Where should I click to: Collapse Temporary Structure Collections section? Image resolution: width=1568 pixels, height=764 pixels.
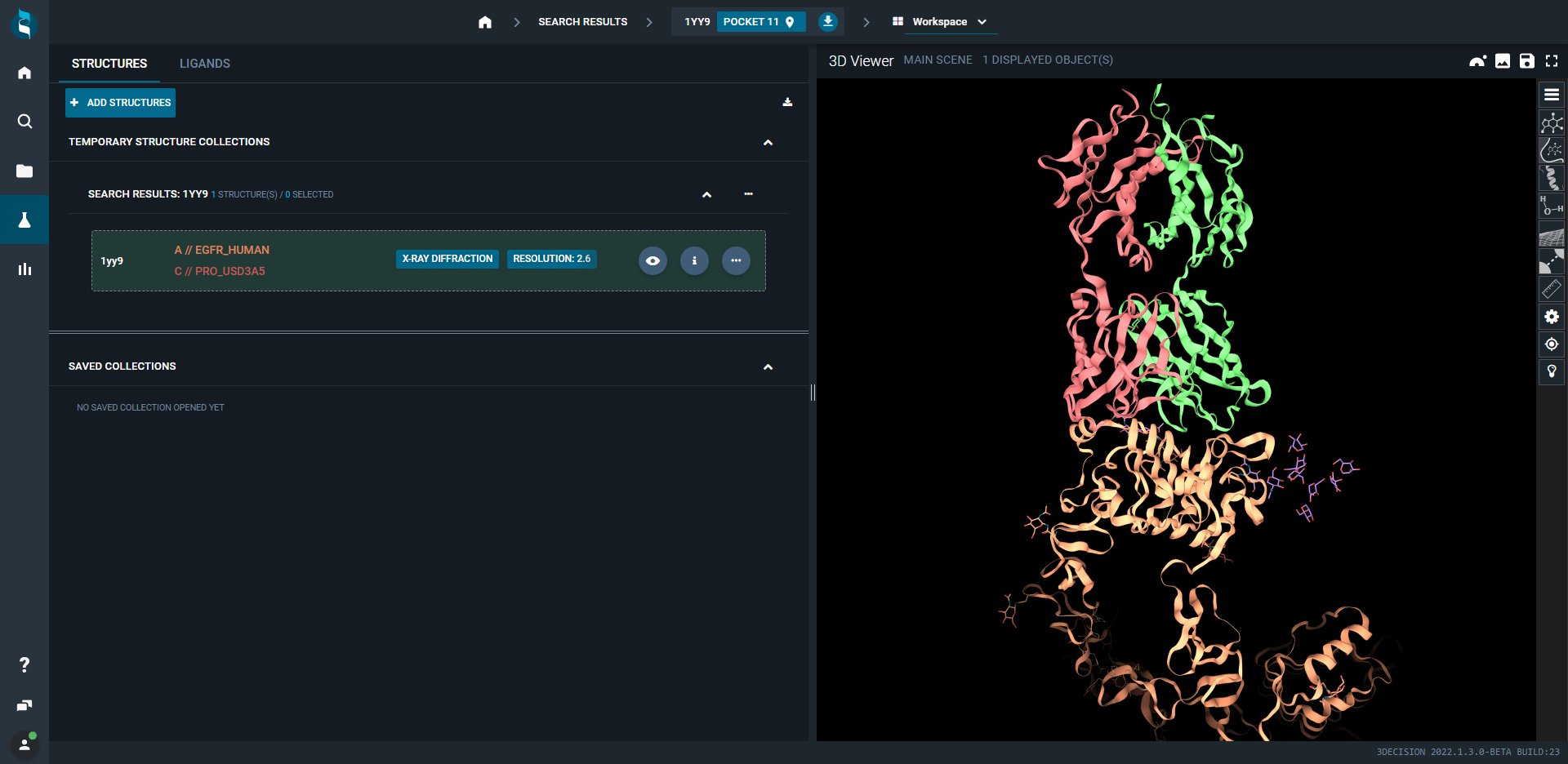768,143
